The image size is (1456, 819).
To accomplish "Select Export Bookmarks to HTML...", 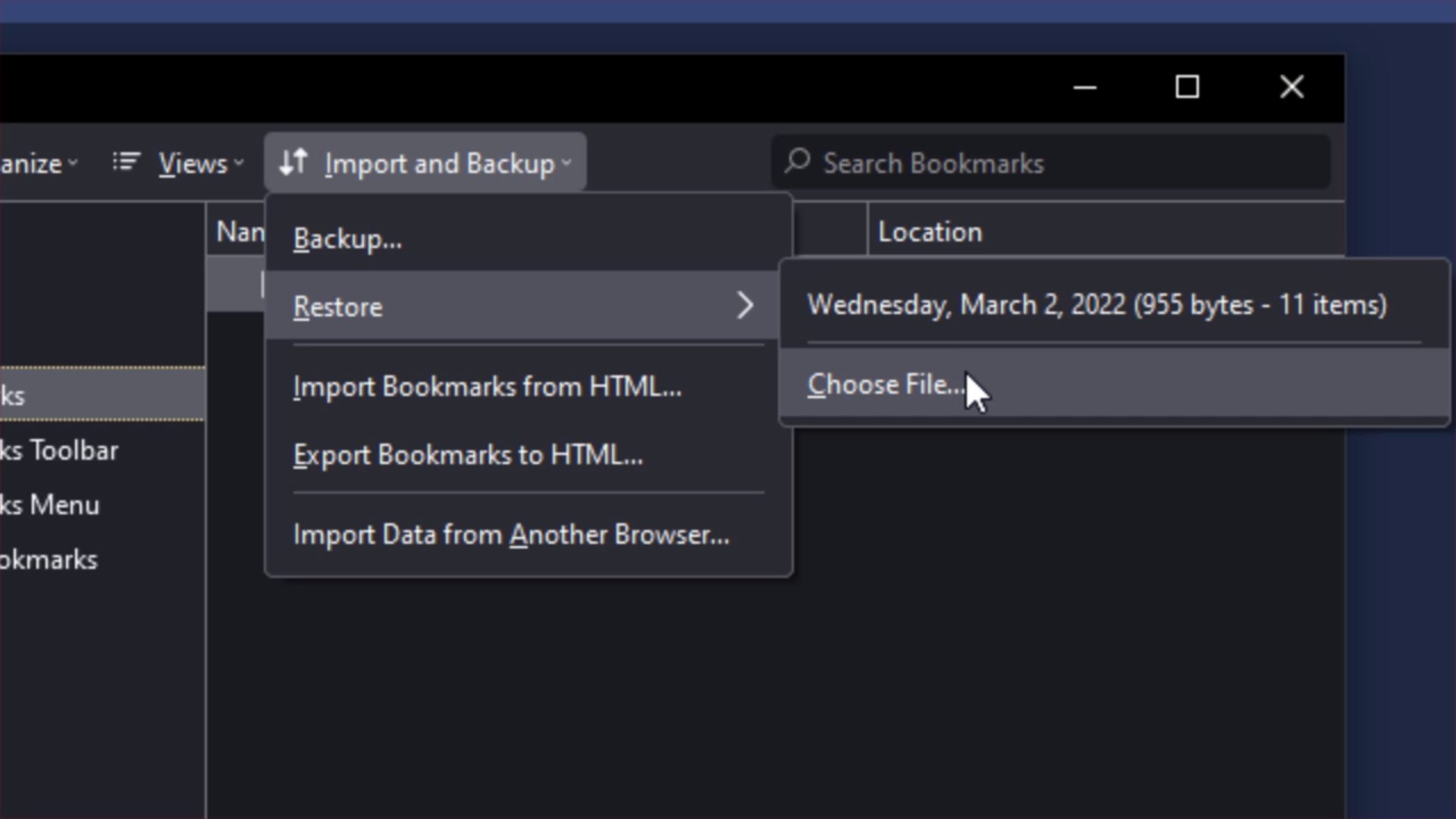I will [469, 454].
